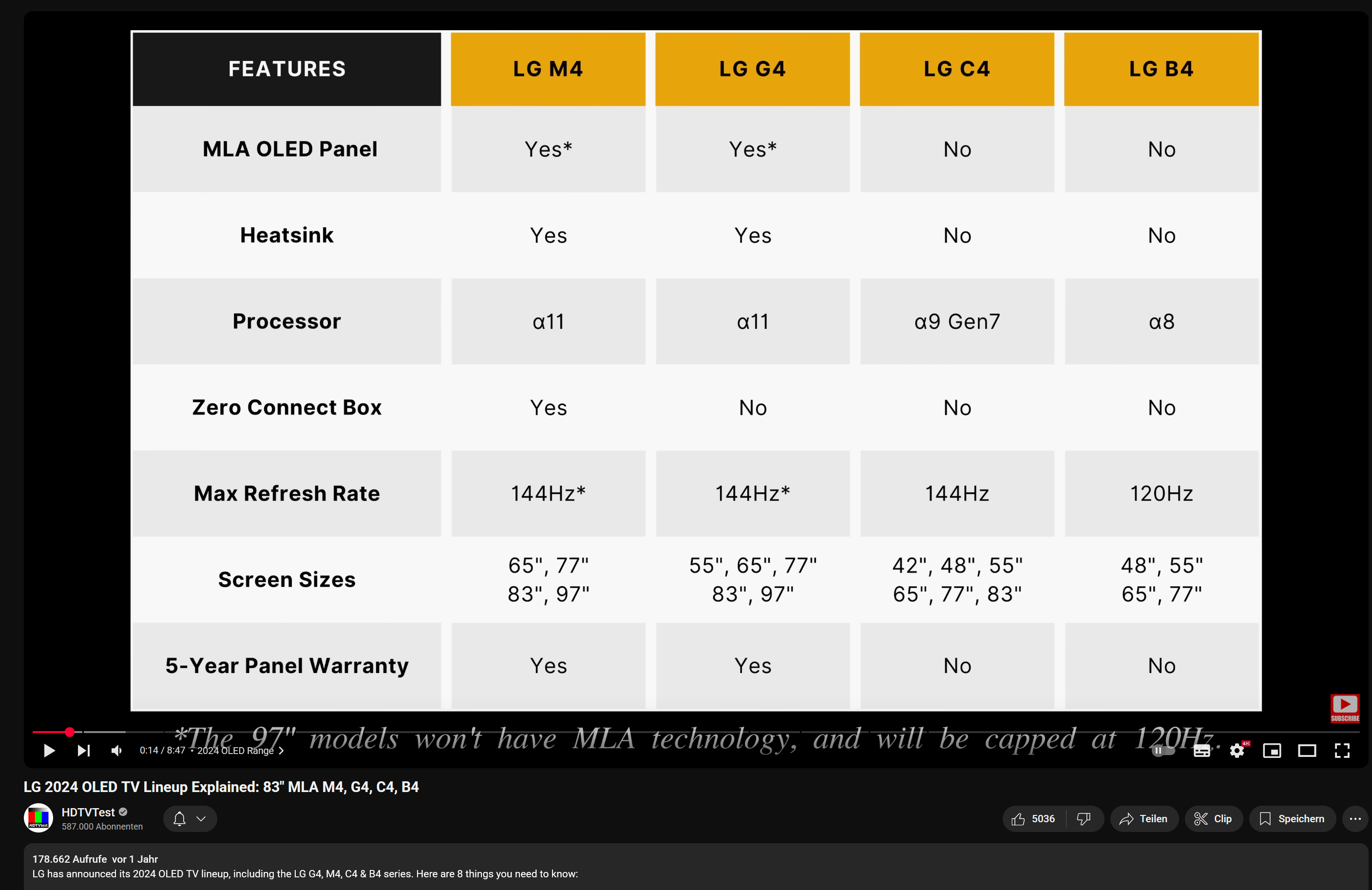This screenshot has height=890, width=1372.
Task: Visit the HDTVTest channel page
Action: coord(89,812)
